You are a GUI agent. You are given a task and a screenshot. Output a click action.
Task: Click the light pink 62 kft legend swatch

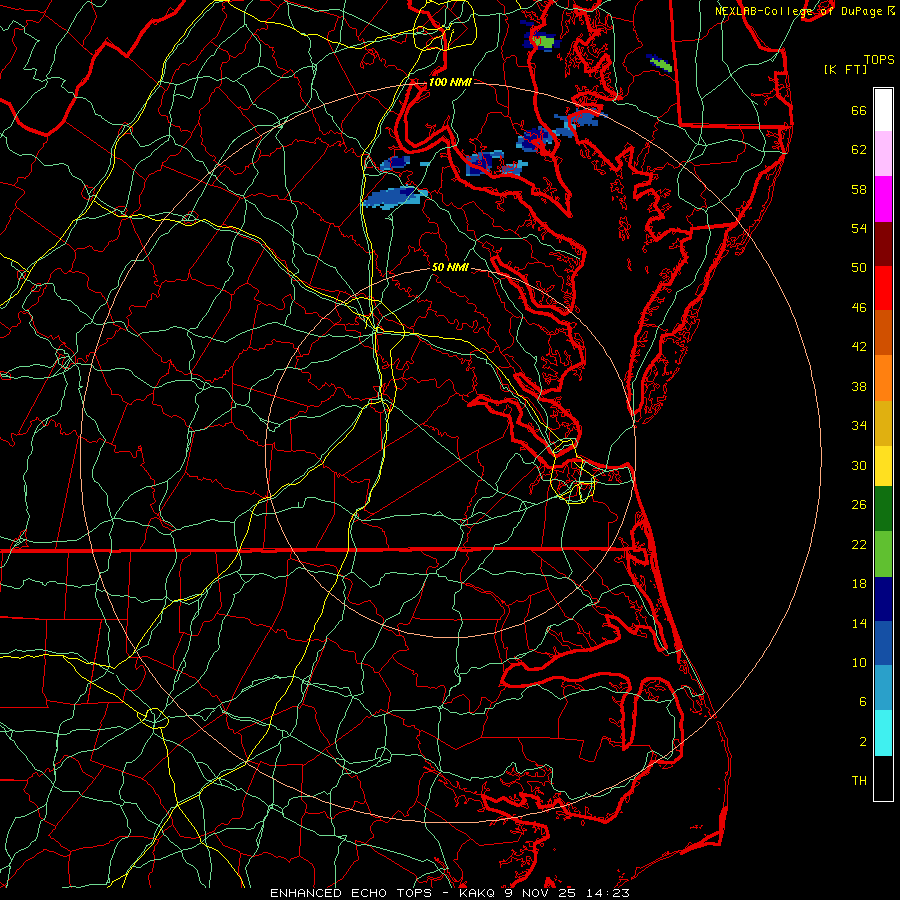tap(883, 154)
